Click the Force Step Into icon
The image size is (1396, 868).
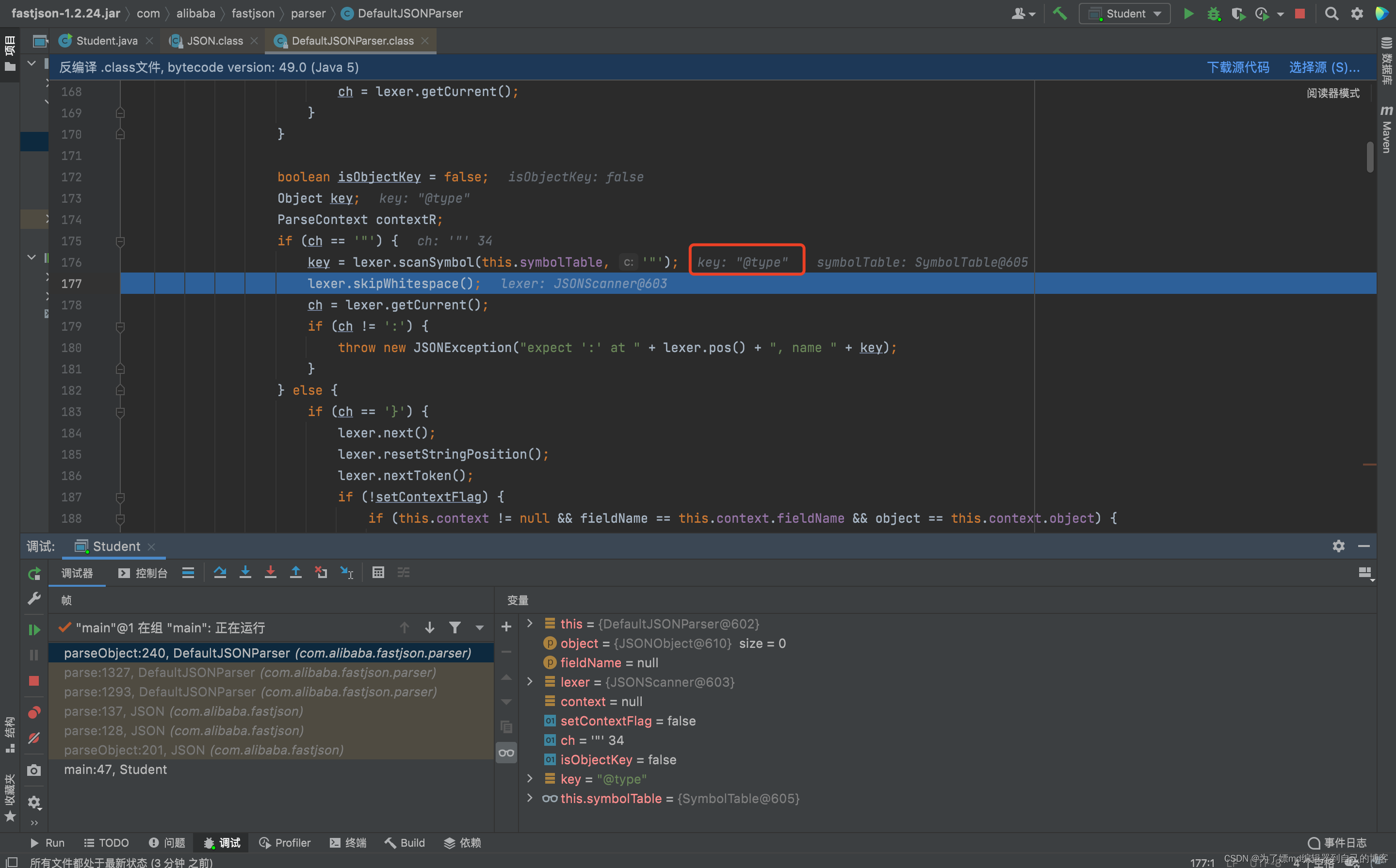pyautogui.click(x=271, y=572)
